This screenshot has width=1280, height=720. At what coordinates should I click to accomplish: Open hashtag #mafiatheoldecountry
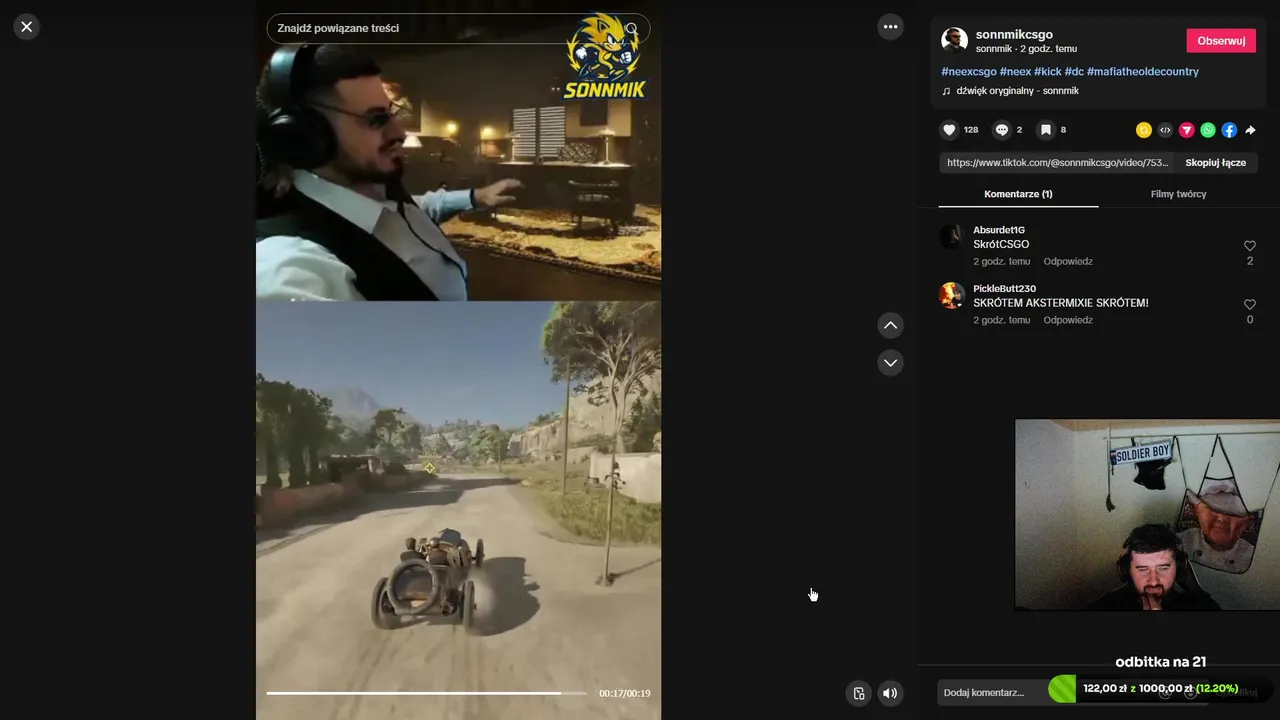coord(1142,72)
